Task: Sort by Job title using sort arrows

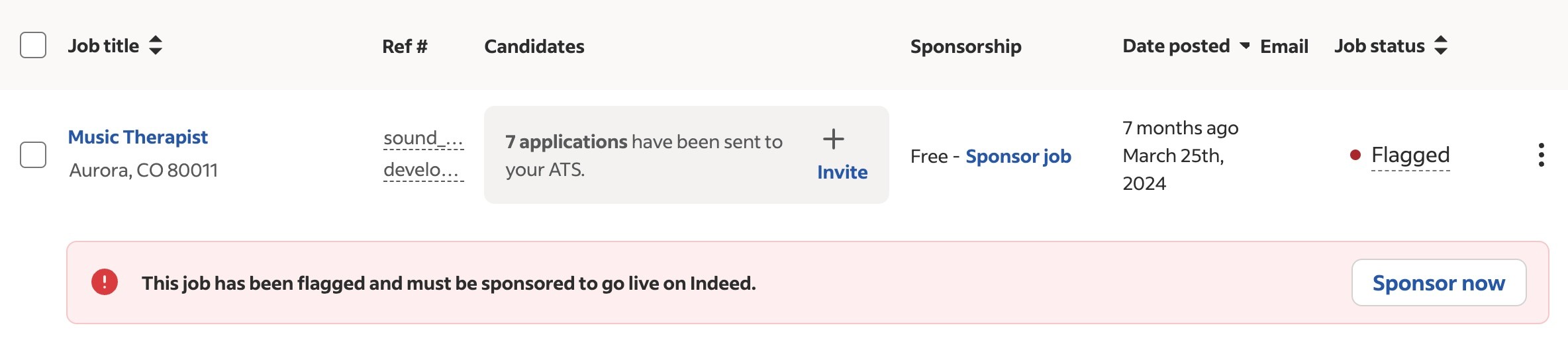Action: click(156, 46)
